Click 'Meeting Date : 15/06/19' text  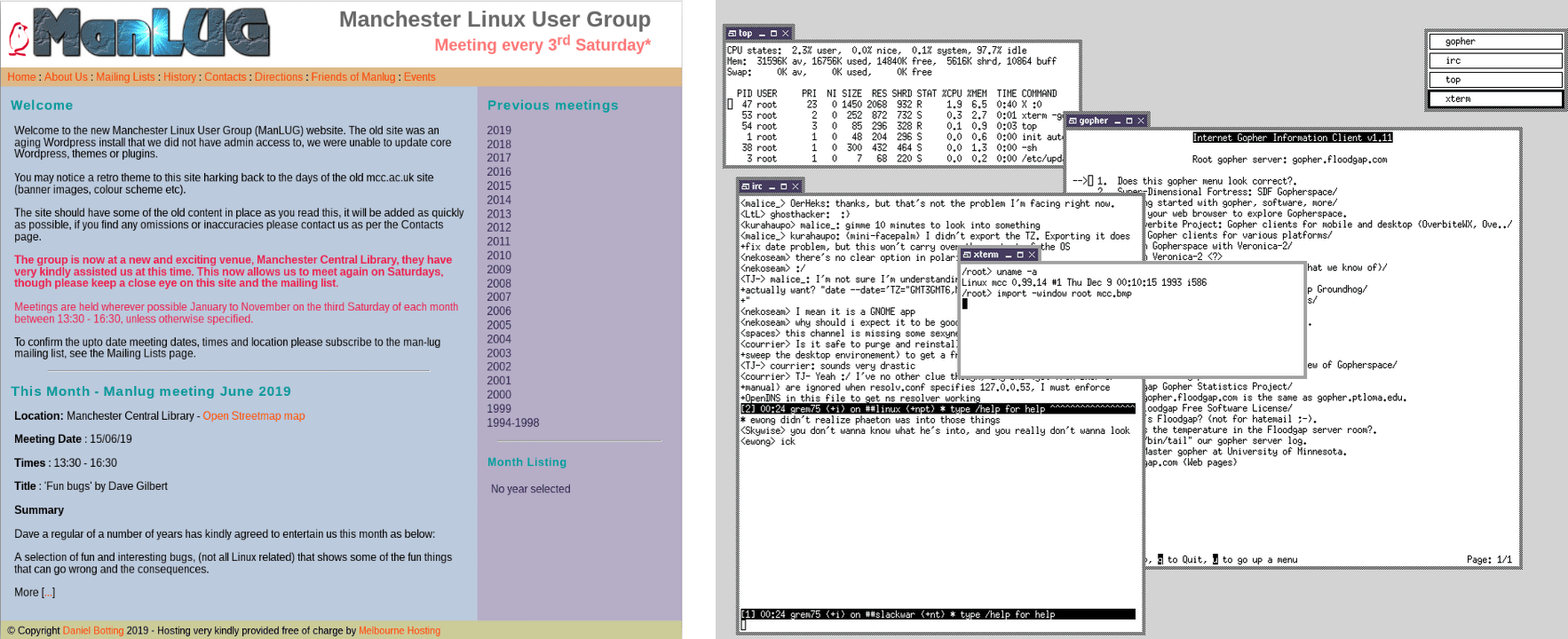pos(73,439)
